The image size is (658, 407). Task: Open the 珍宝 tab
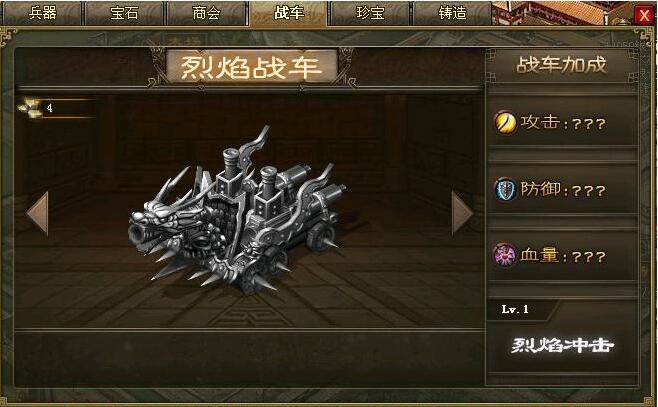(370, 13)
